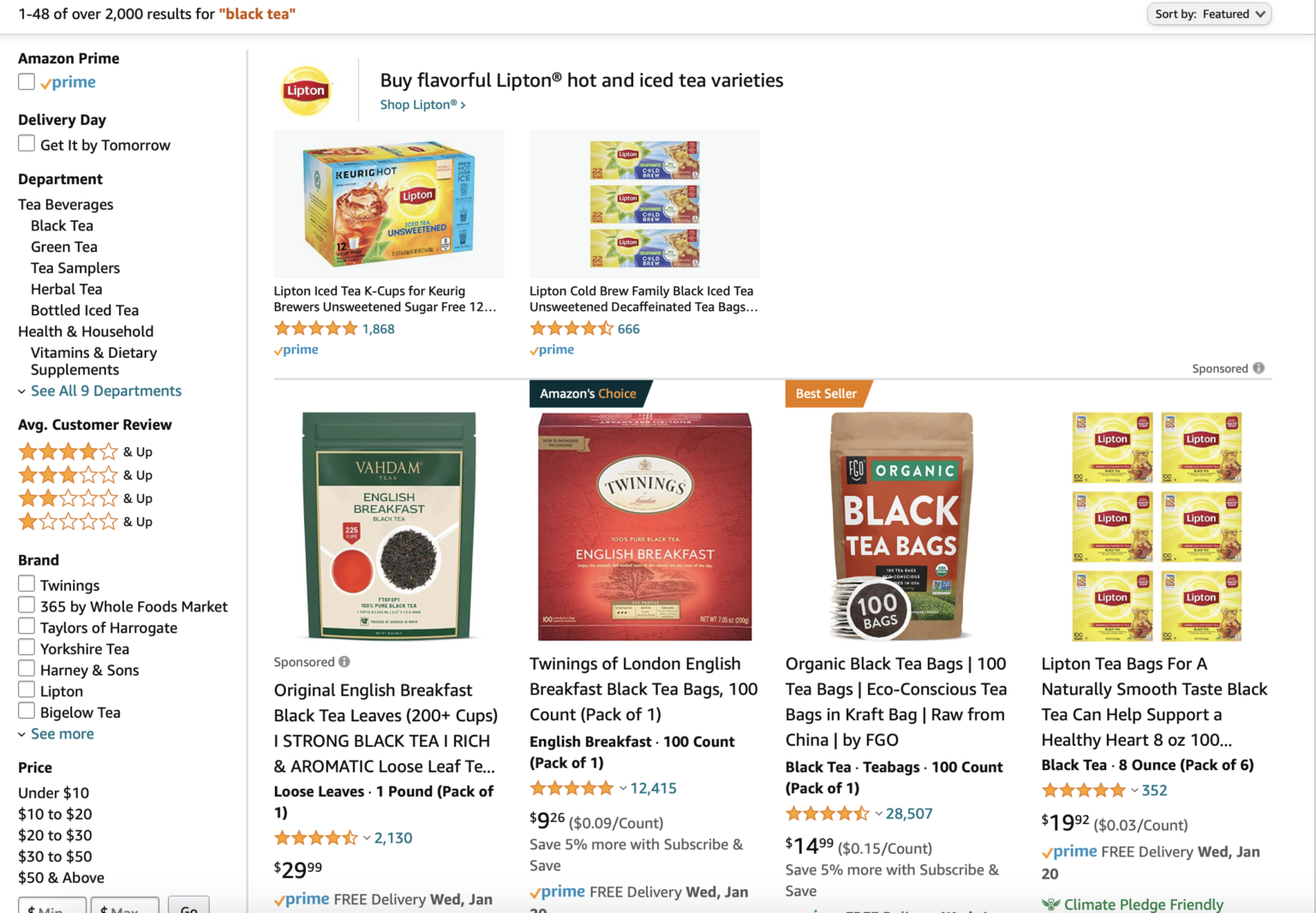Click the Climate Pledge Friendly leaf icon
This screenshot has width=1316, height=913.
[1051, 904]
